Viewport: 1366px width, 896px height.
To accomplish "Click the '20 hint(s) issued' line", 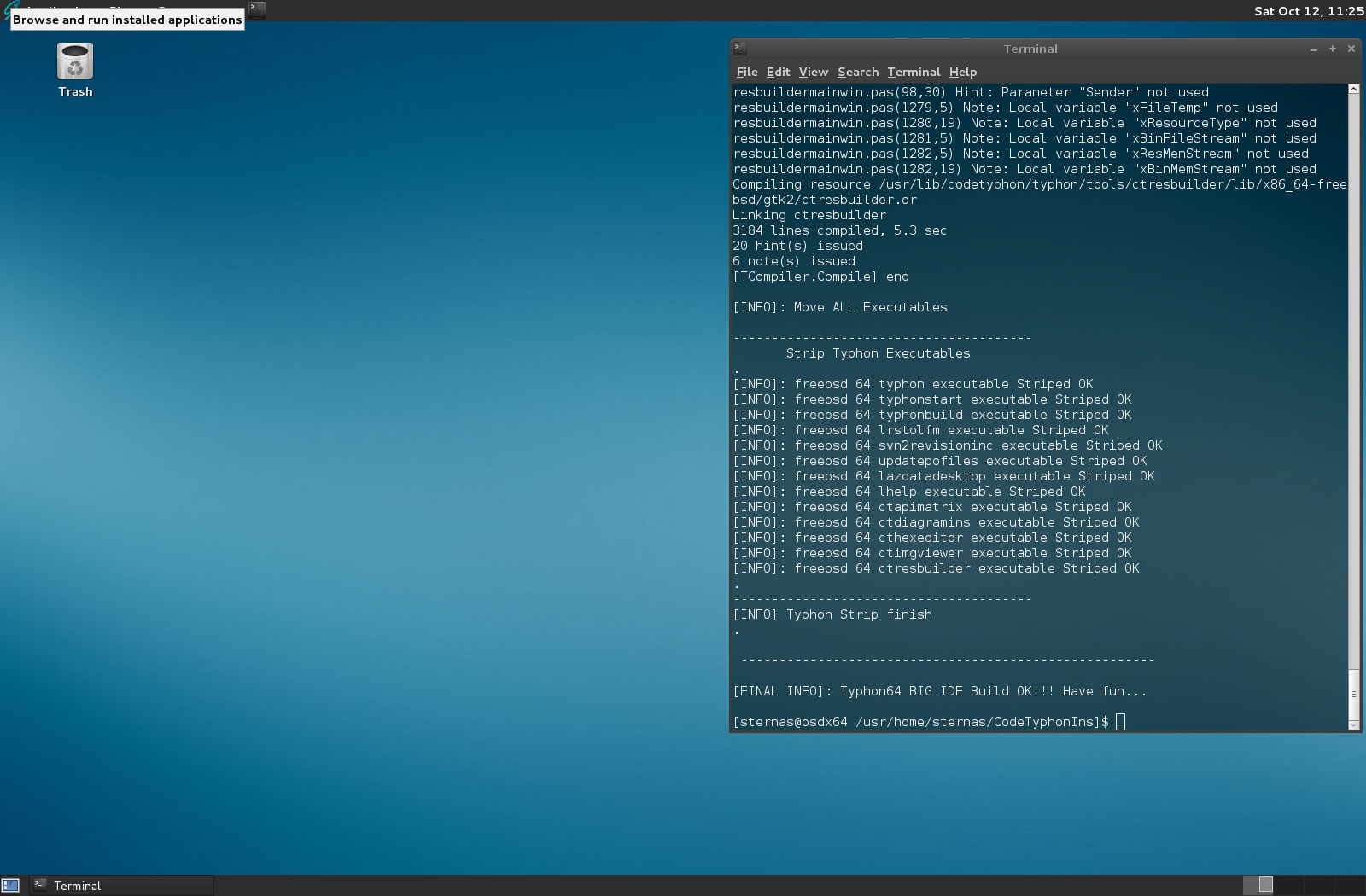I will 797,246.
